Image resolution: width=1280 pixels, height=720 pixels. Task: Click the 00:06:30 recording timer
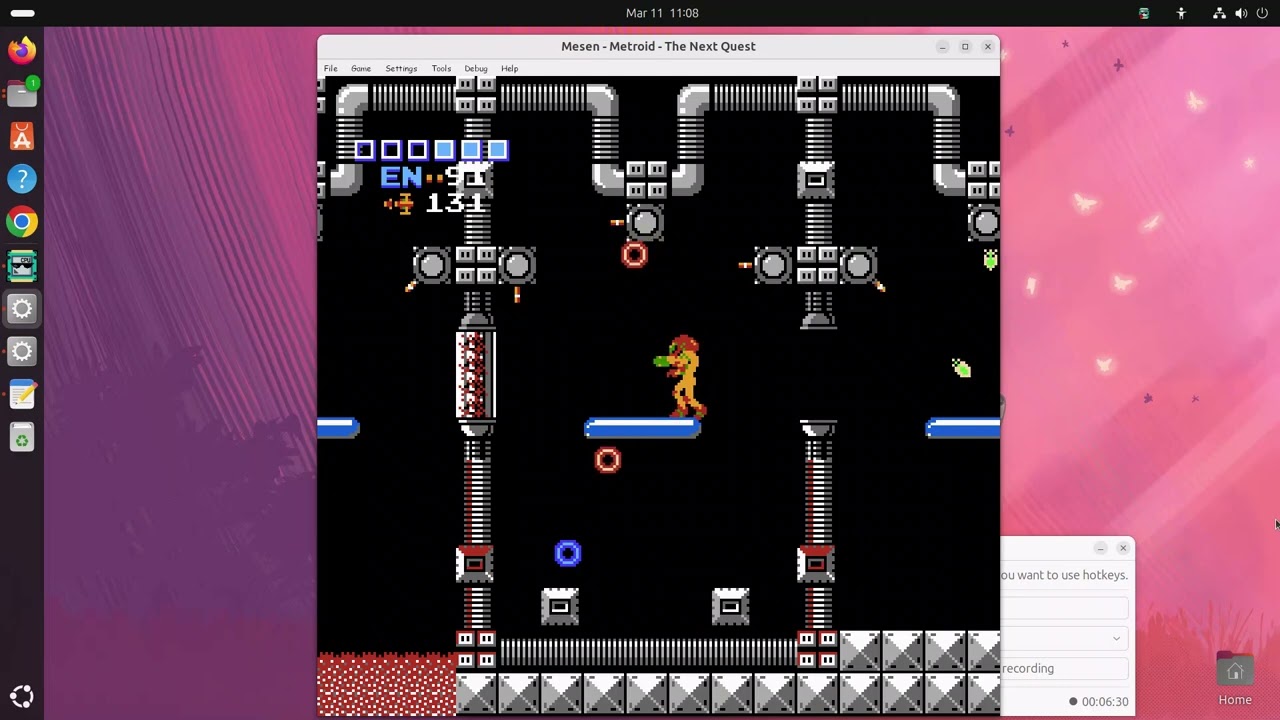pyautogui.click(x=1105, y=701)
